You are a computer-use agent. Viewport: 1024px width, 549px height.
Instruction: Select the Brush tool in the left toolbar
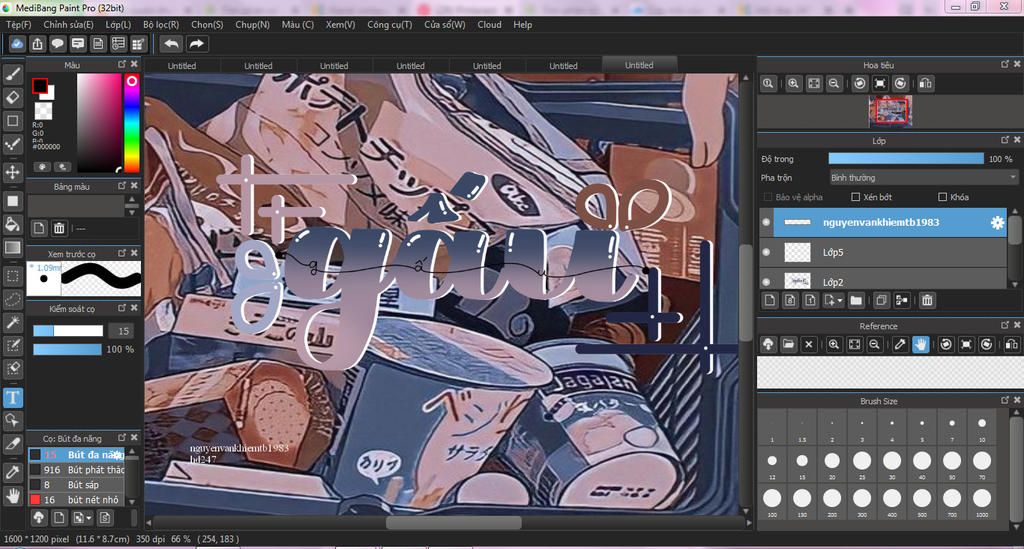pyautogui.click(x=12, y=74)
